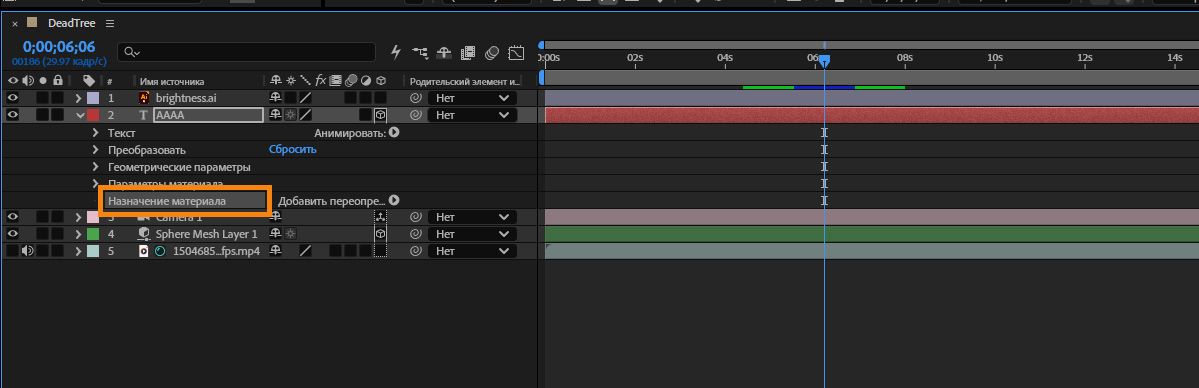Viewport: 1199px width, 388px height.
Task: Click the Анимировать label
Action: pyautogui.click(x=350, y=132)
